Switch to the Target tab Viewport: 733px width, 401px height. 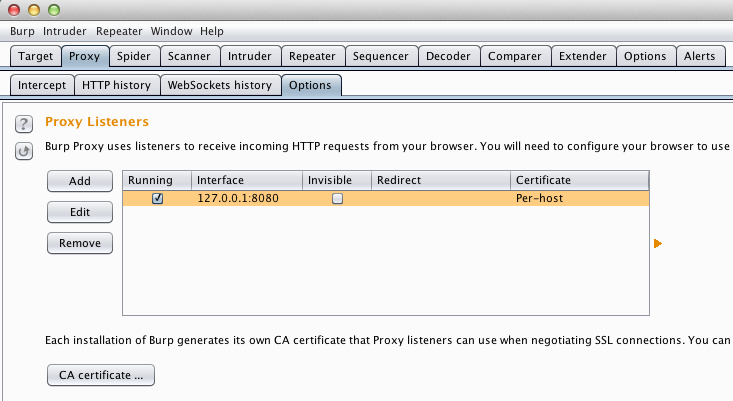pos(36,56)
